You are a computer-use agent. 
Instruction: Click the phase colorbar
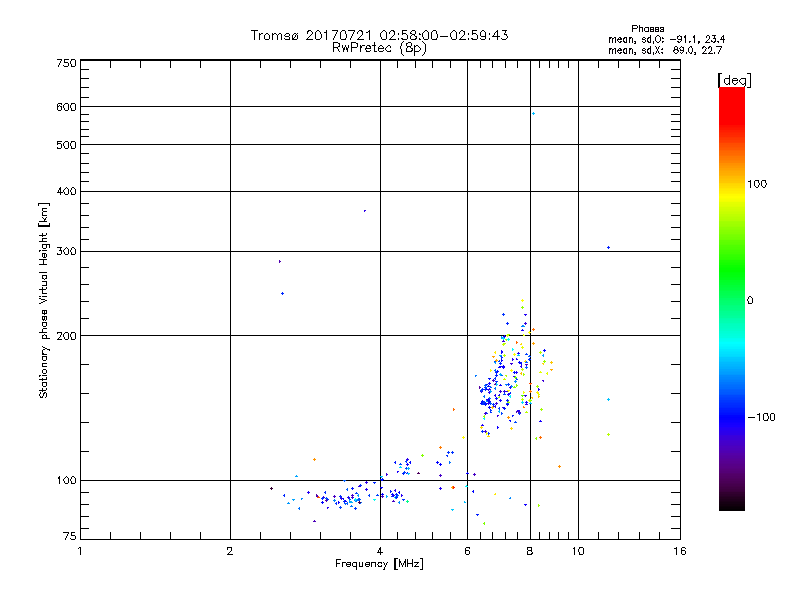click(732, 298)
